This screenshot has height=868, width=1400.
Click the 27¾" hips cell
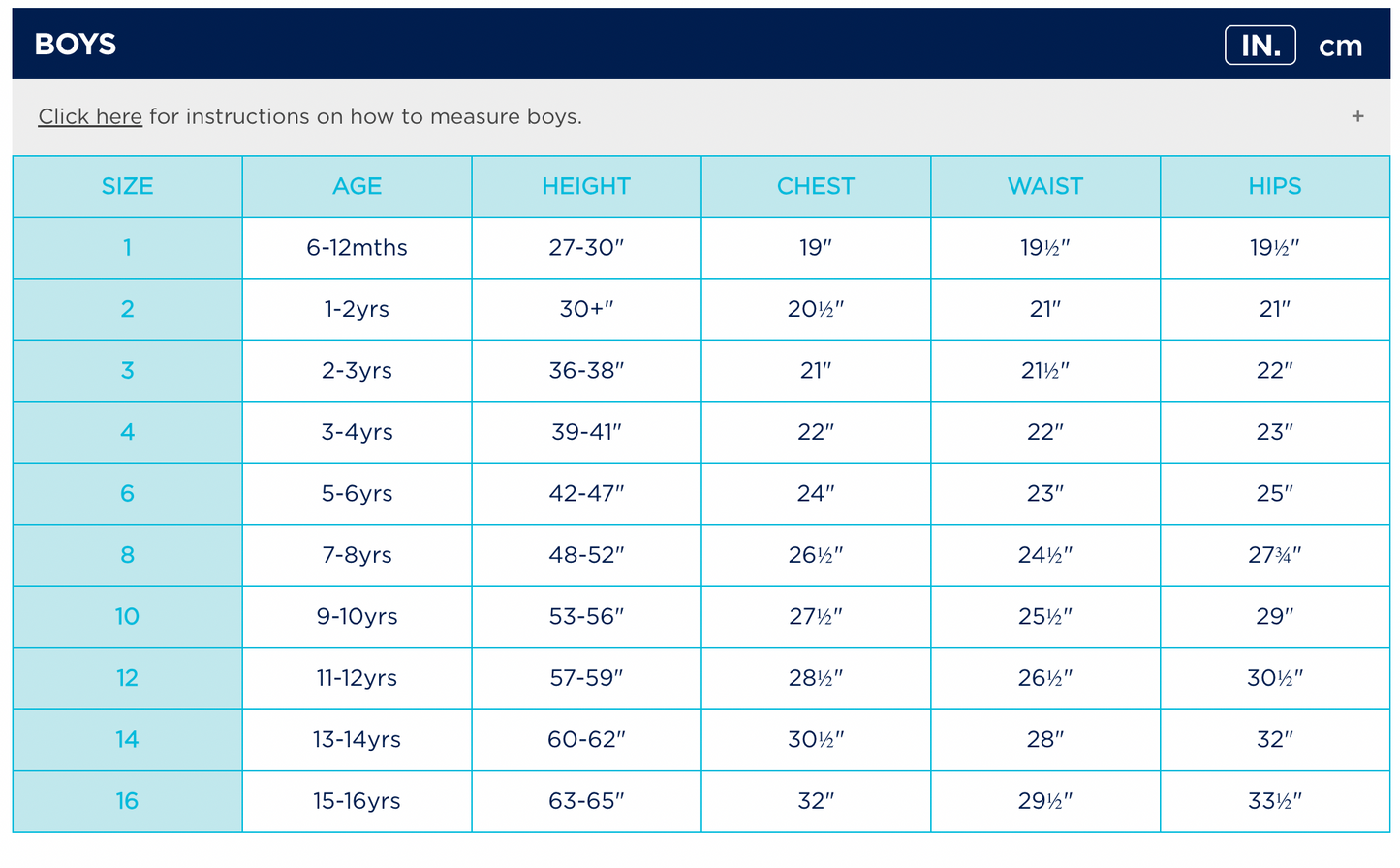tap(1275, 555)
